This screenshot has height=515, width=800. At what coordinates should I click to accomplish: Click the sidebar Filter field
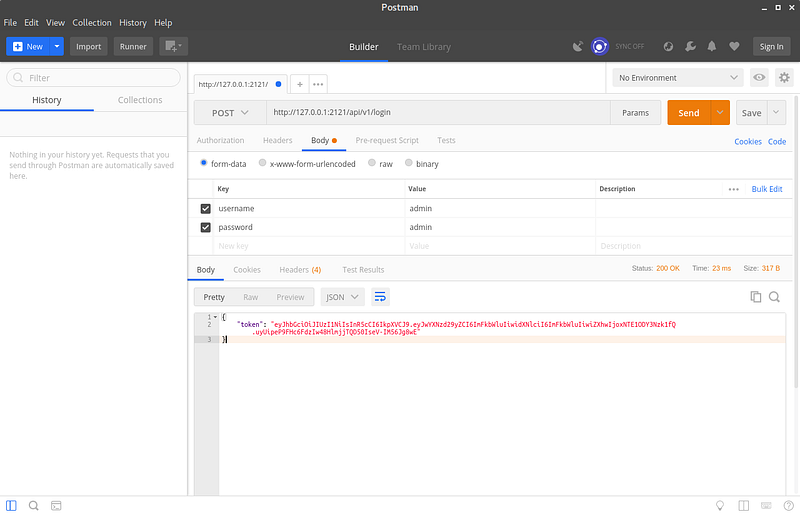coord(93,78)
